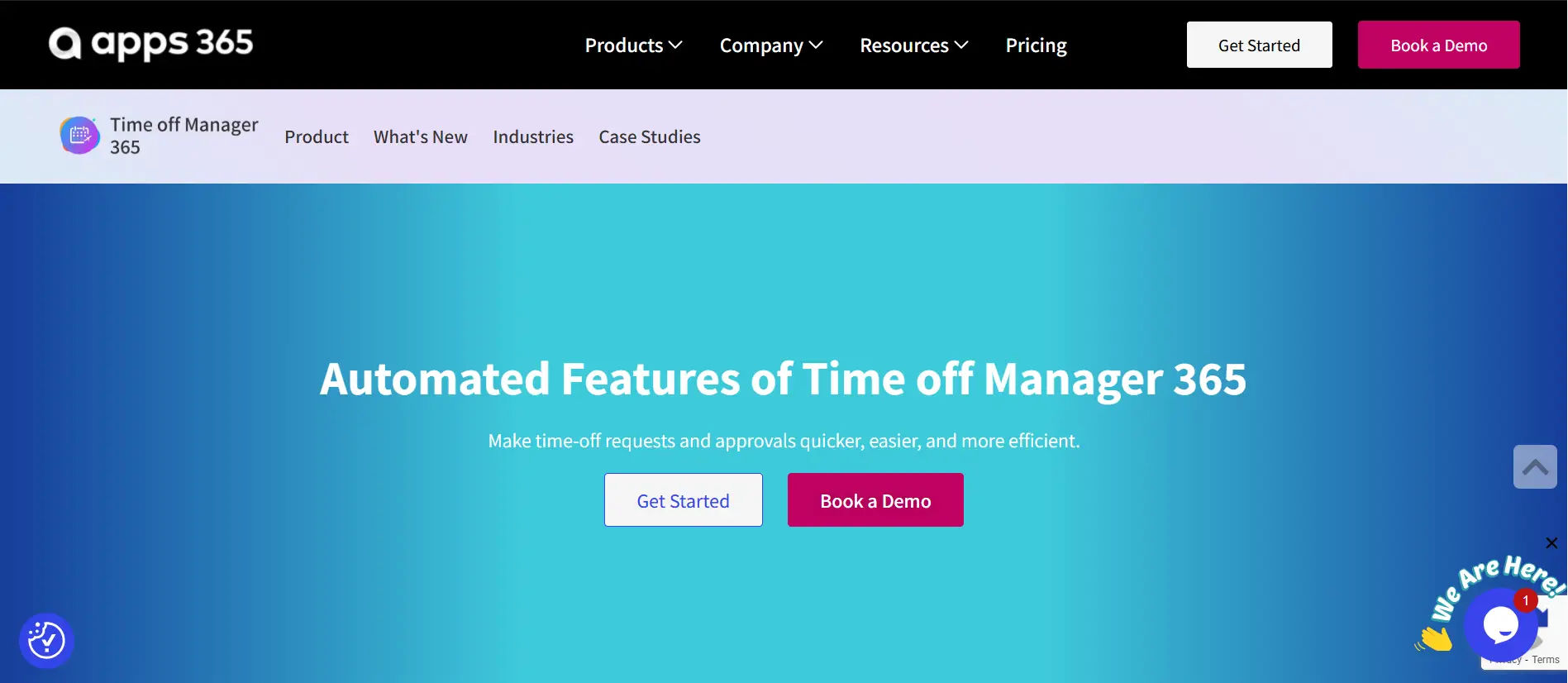
Task: Expand the Resources dropdown
Action: [x=913, y=45]
